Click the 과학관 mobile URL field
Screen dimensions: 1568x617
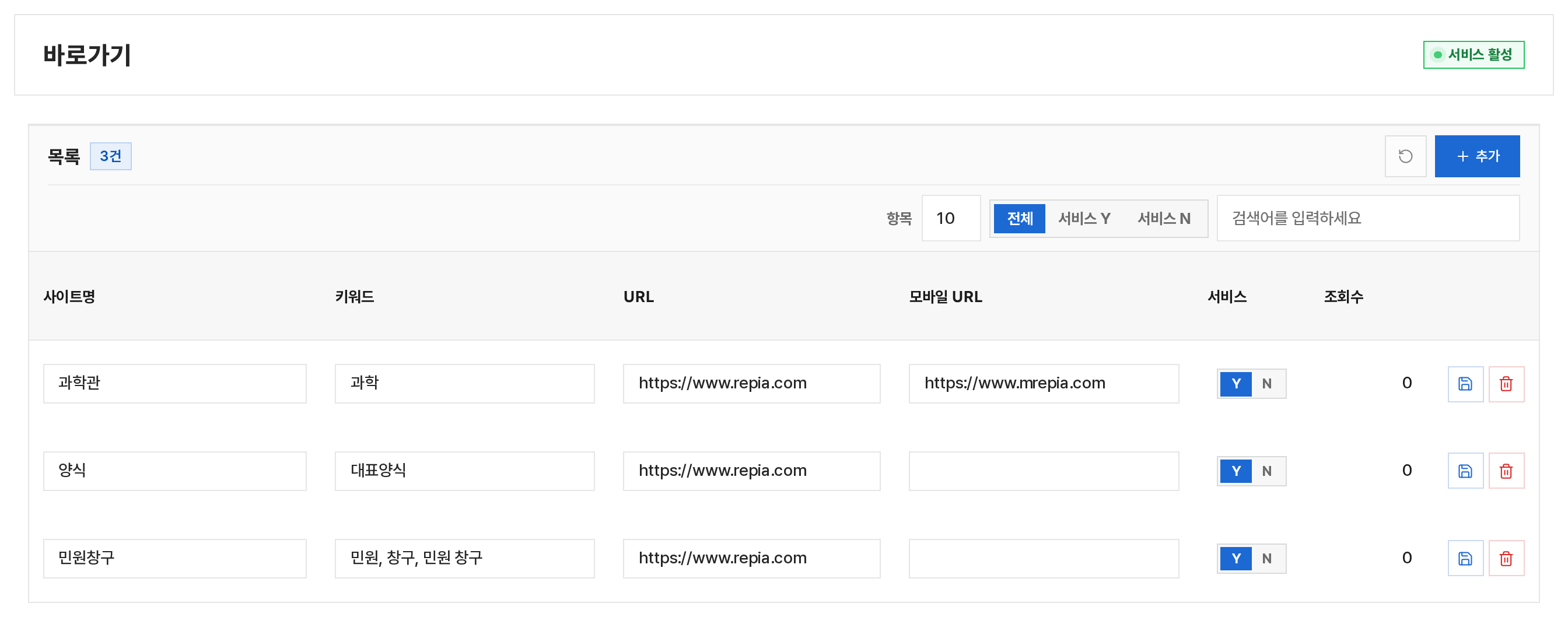1044,384
